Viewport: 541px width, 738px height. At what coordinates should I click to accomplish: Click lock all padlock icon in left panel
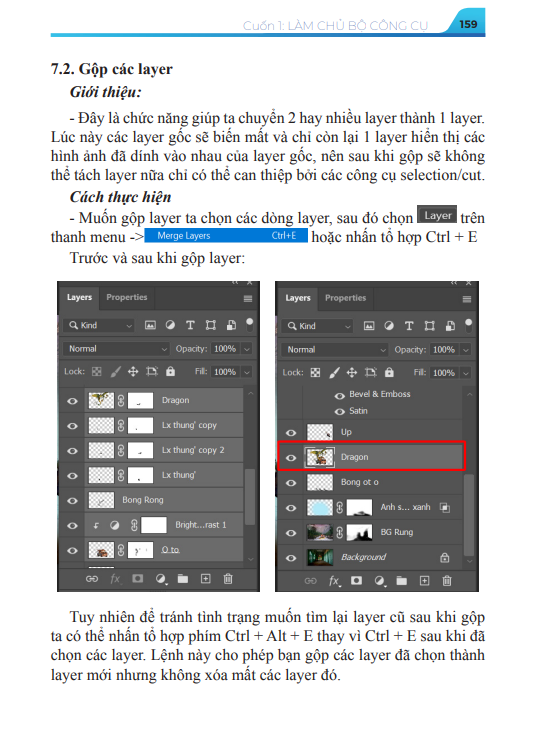(x=170, y=372)
